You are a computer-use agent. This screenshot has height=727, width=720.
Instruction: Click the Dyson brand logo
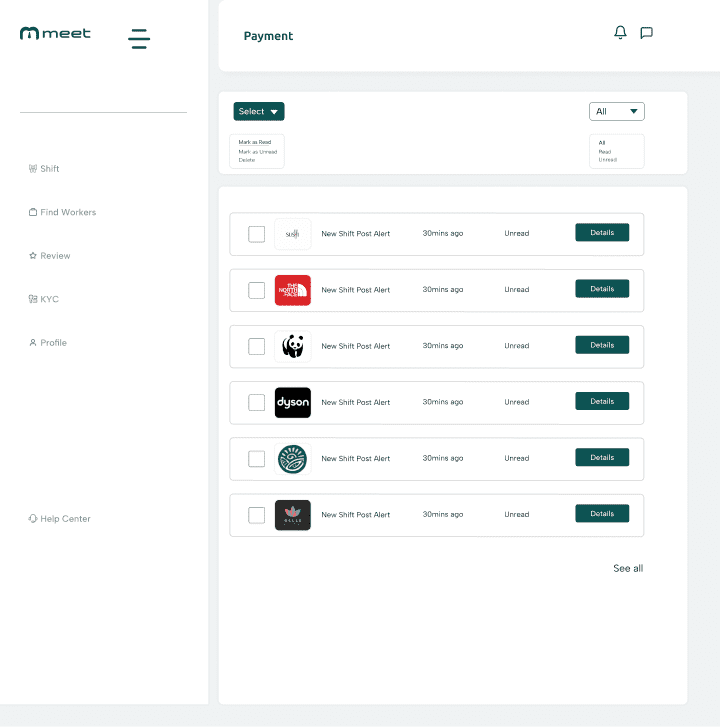293,402
